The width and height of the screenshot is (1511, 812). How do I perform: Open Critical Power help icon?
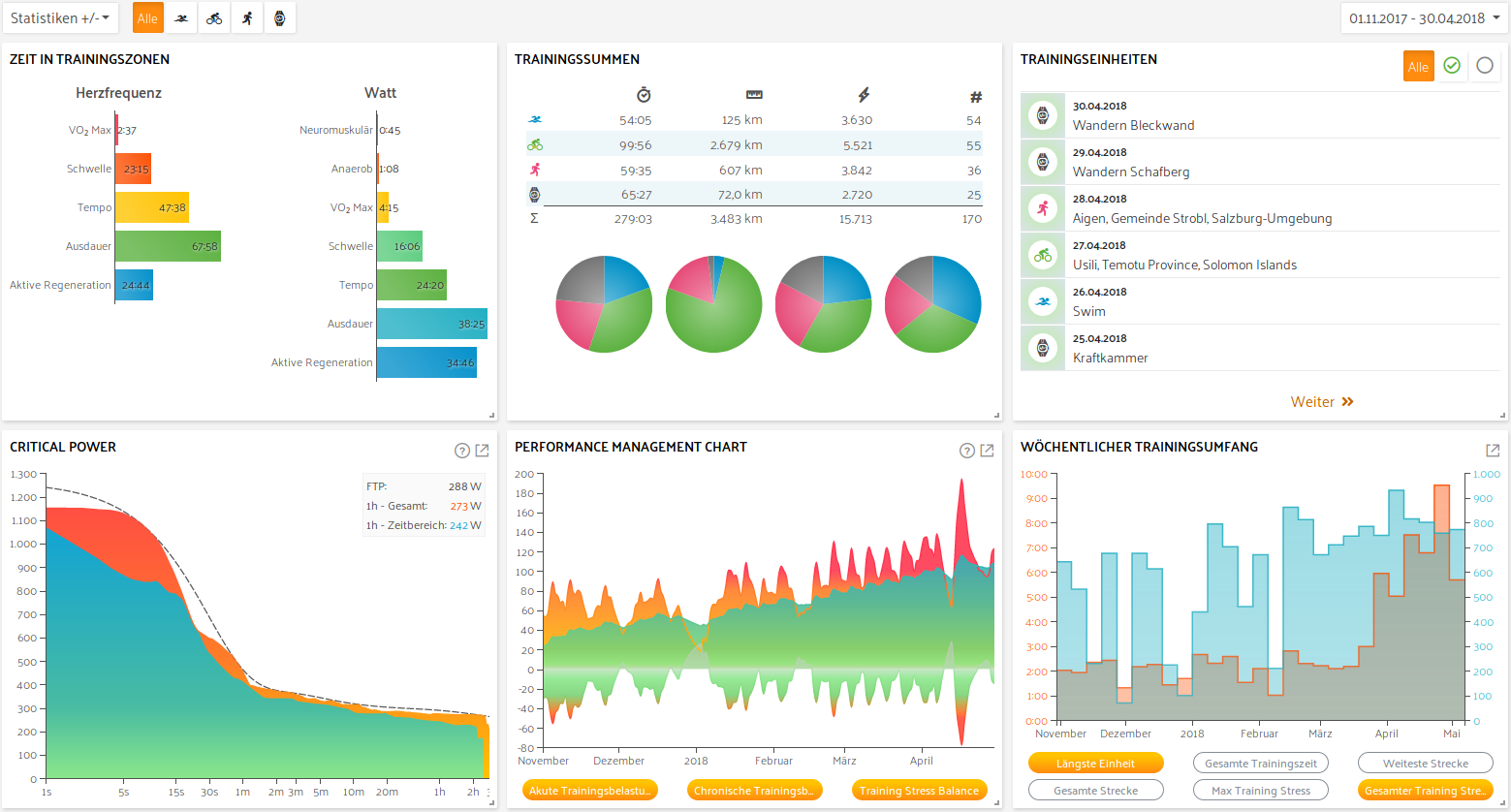[462, 451]
